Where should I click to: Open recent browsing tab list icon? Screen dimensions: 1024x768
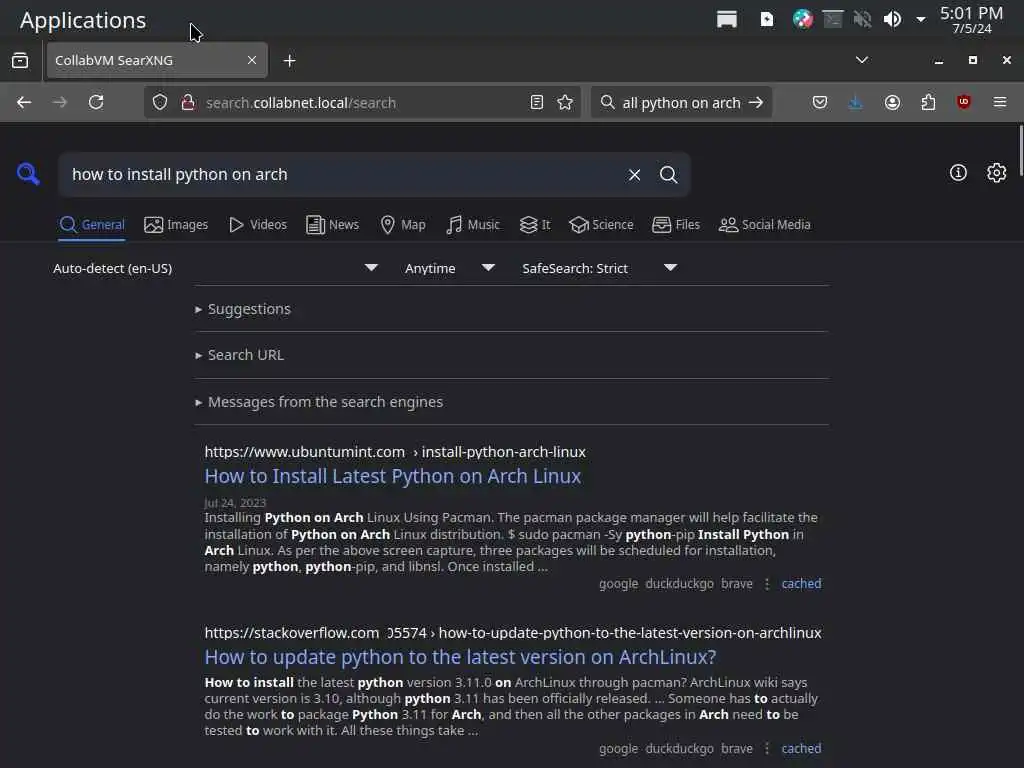click(20, 60)
